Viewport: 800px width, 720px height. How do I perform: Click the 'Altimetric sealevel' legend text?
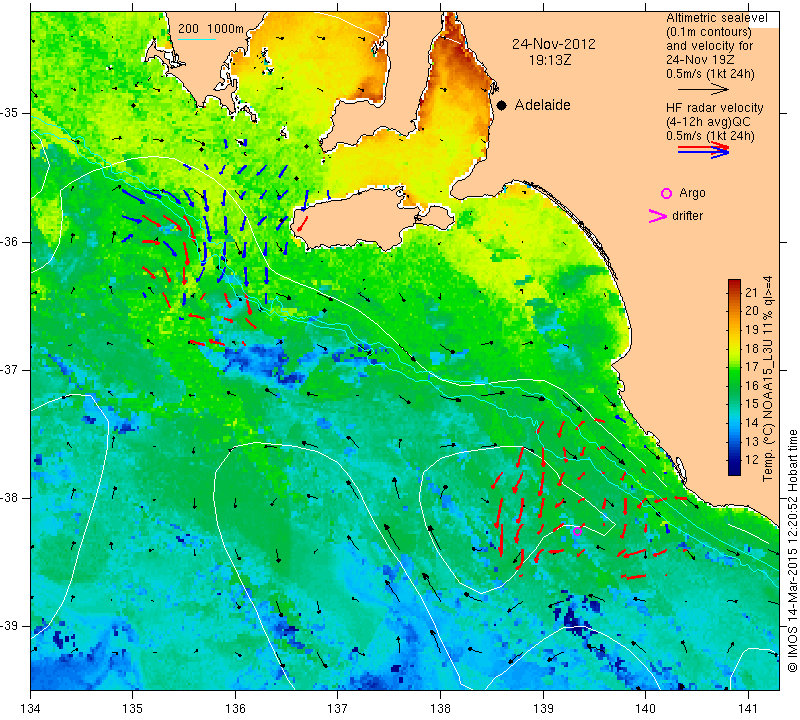pos(716,18)
